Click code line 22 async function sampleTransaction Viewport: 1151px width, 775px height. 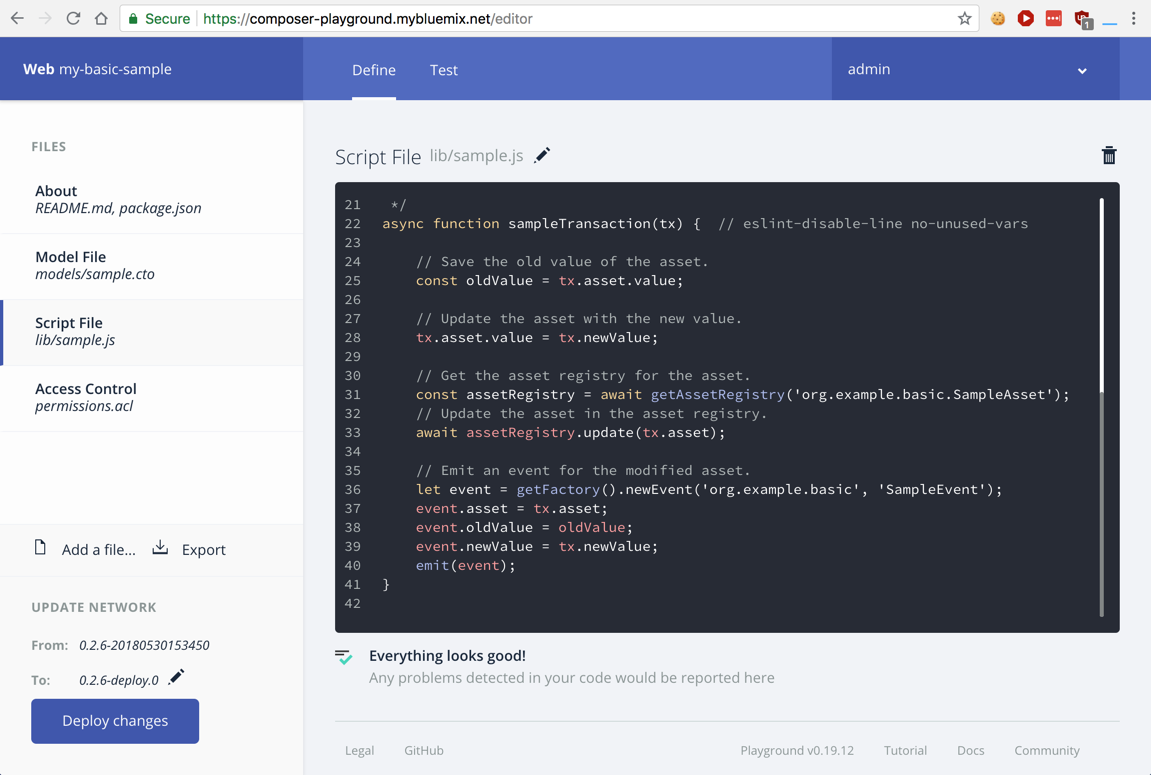705,223
